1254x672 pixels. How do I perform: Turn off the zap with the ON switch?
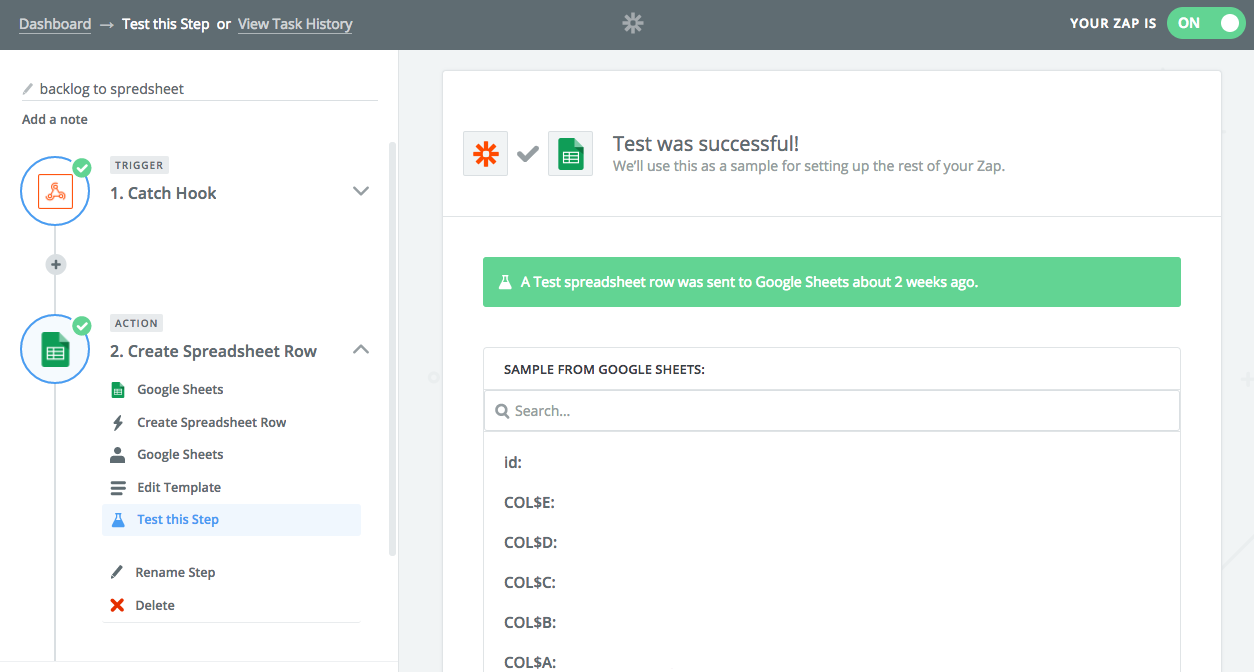1206,22
